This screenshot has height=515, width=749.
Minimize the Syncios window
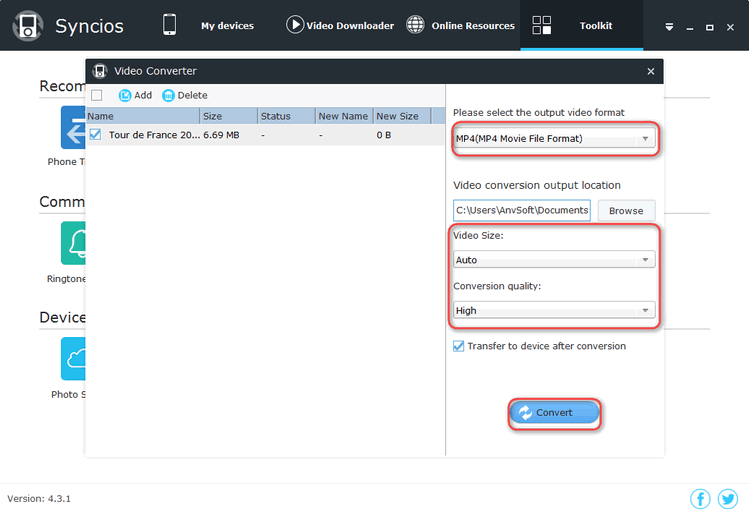click(690, 28)
